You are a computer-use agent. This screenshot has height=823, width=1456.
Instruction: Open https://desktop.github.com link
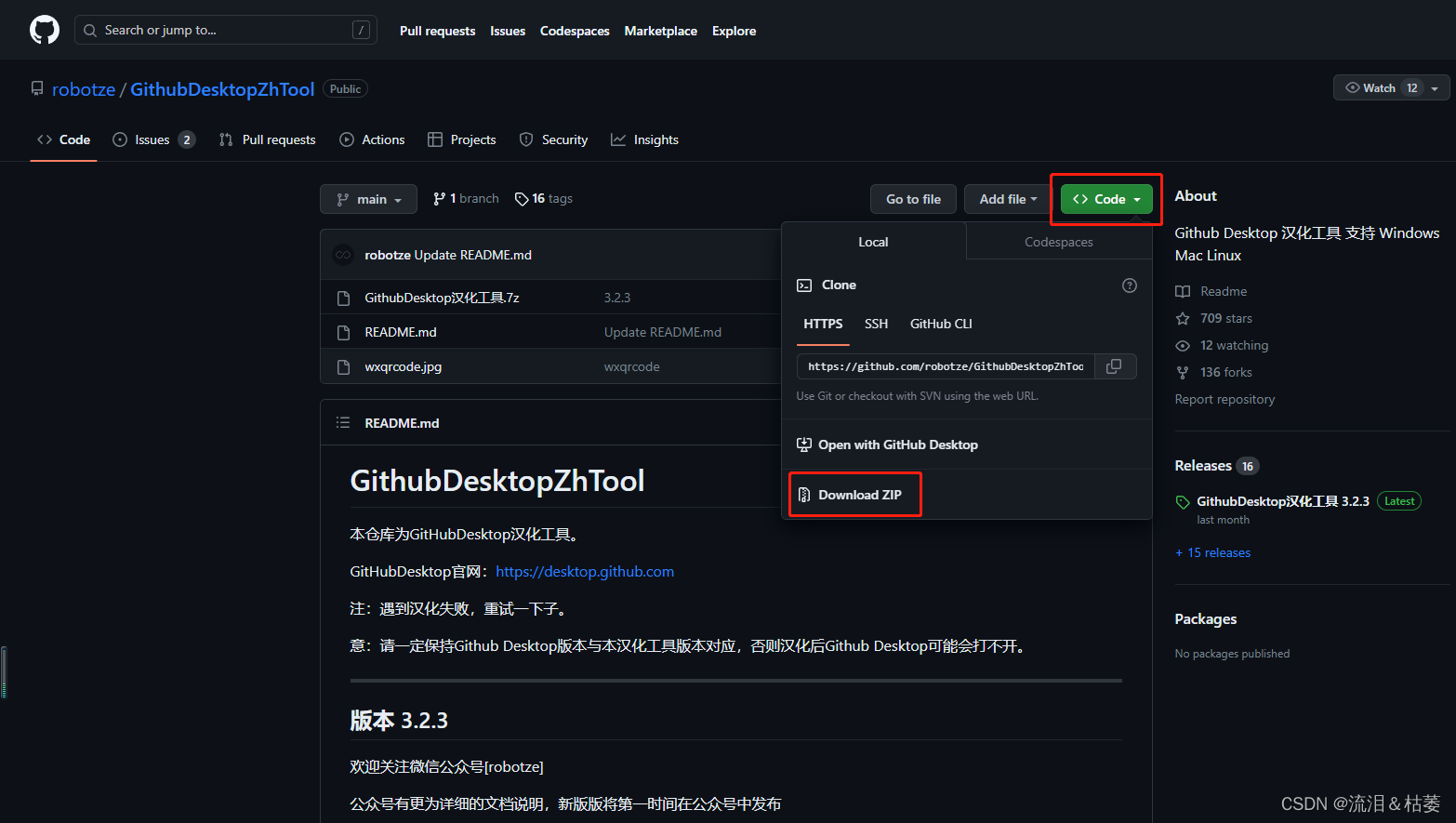pyautogui.click(x=585, y=571)
